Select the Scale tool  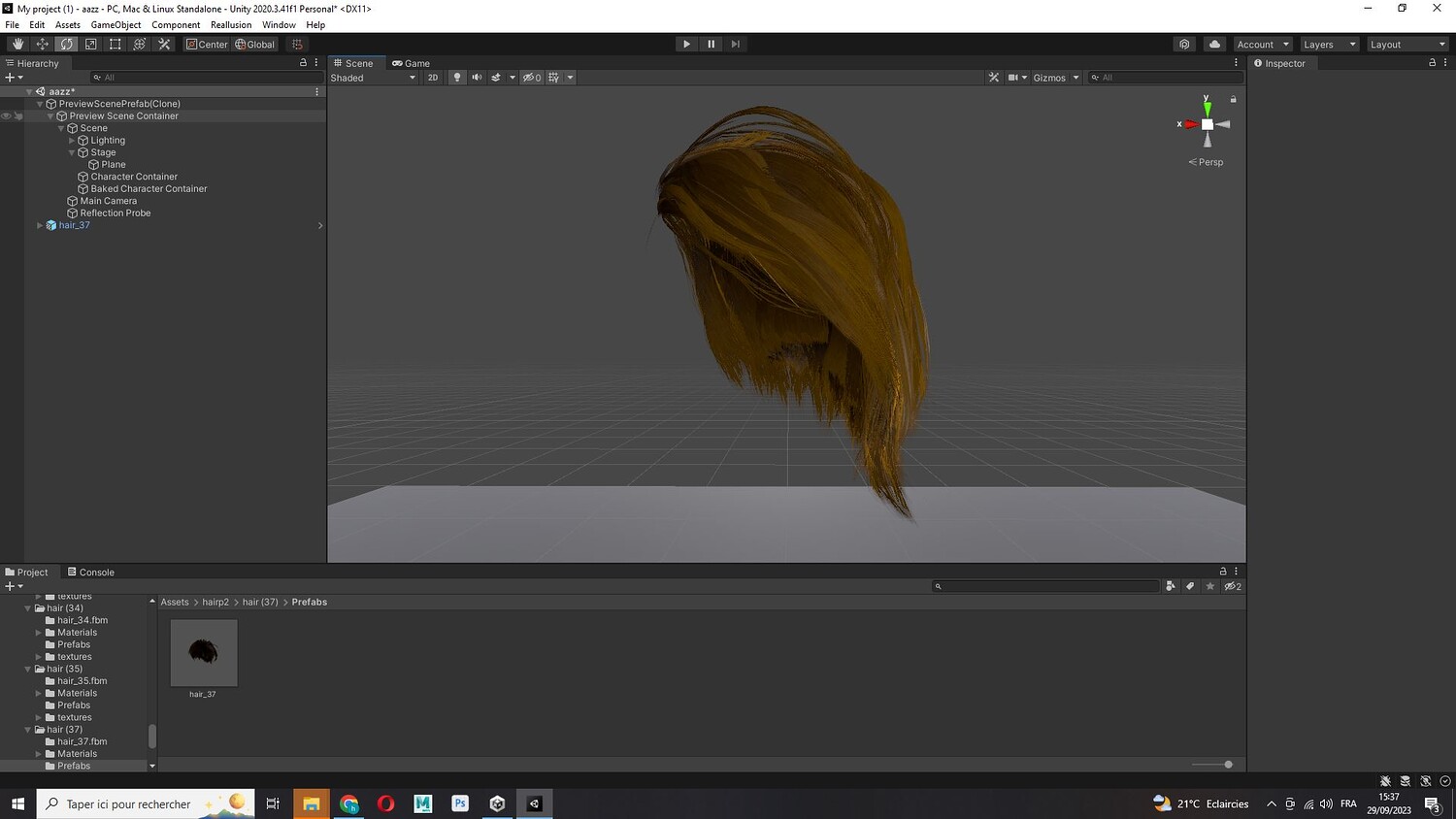pyautogui.click(x=90, y=44)
